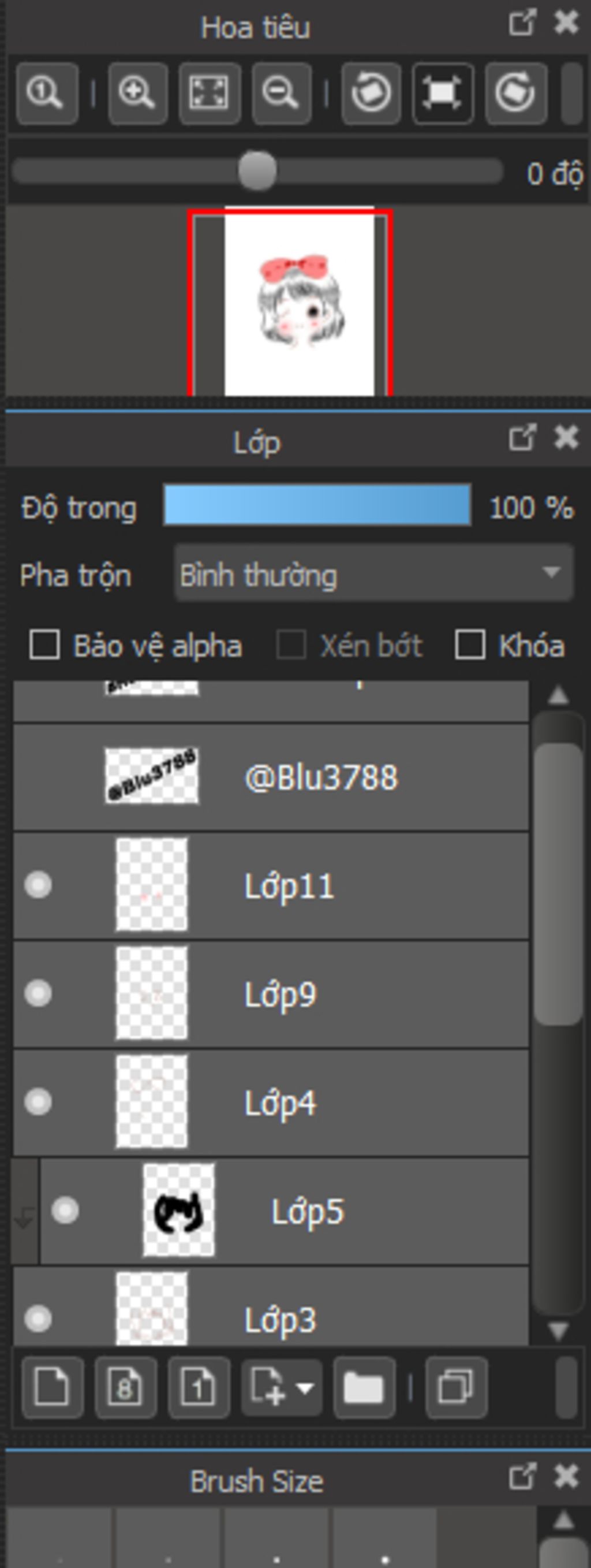Viewport: 591px width, 1568px height.
Task: Open the add layer options dropdown arrow
Action: tap(304, 1388)
